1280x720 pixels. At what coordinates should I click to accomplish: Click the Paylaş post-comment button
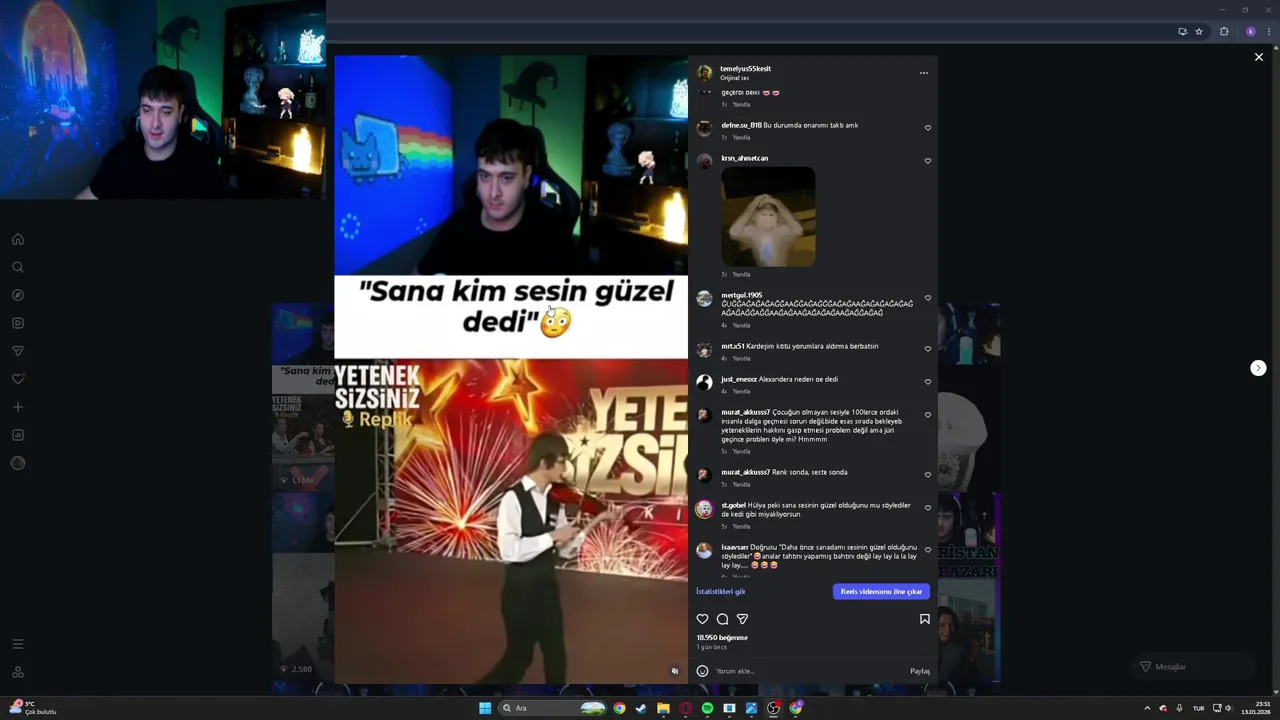920,671
